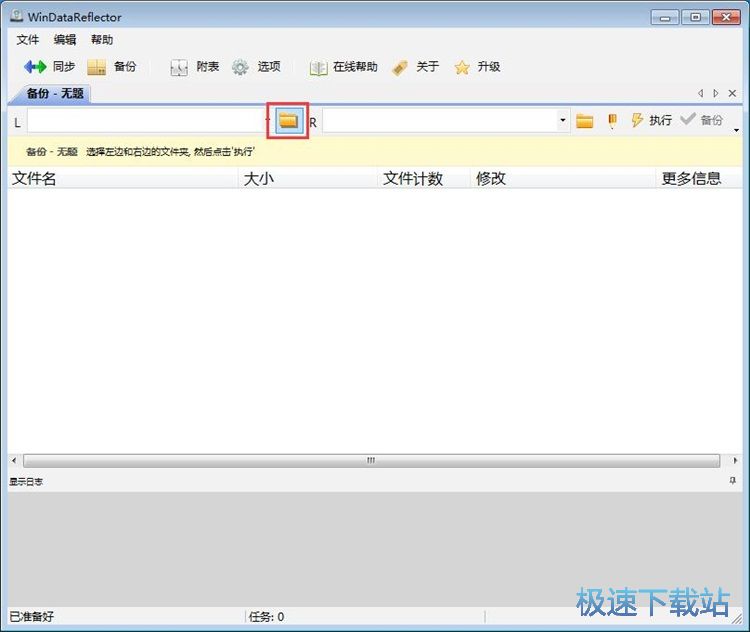
Task: Maximize the WinDataReflector window
Action: coord(695,18)
